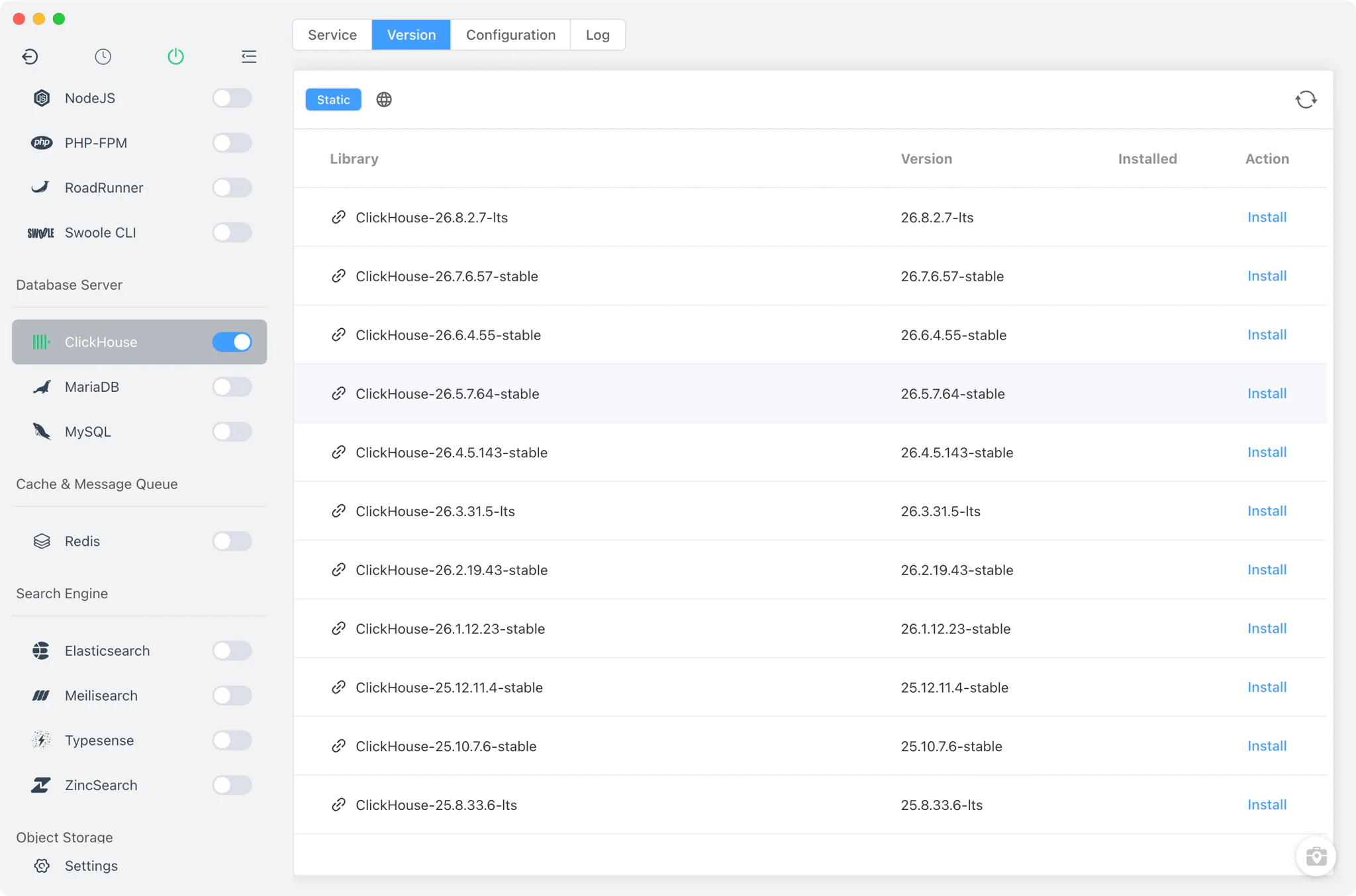Open link icon for ClickHouse-25.8.33.6-lts
Viewport: 1356px width, 896px height.
click(x=338, y=805)
